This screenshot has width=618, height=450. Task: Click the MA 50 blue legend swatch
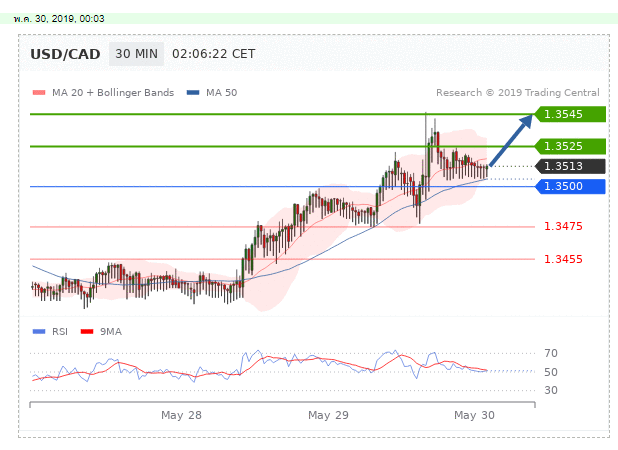[193, 93]
